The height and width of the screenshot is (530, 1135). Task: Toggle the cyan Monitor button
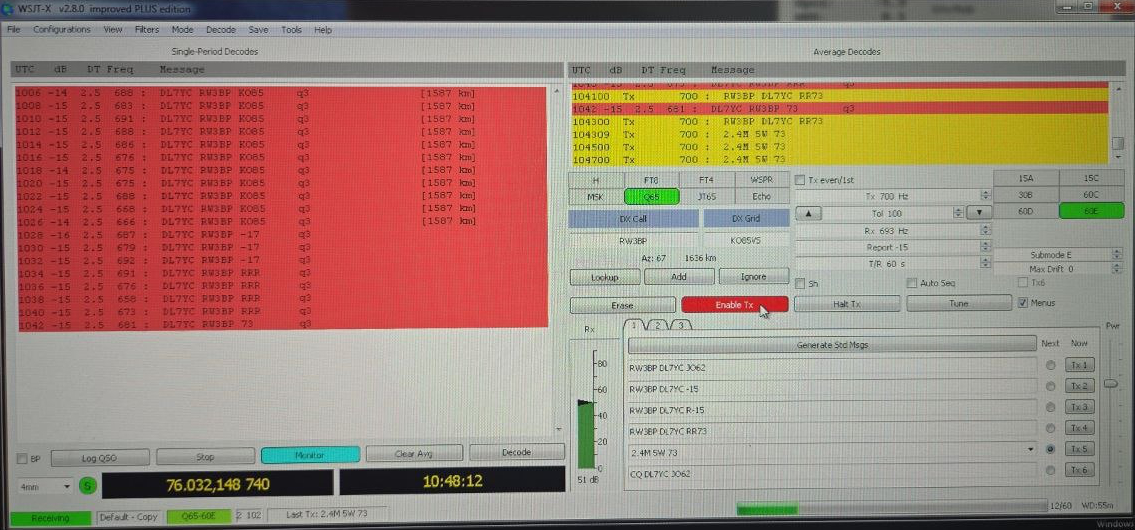click(310, 455)
